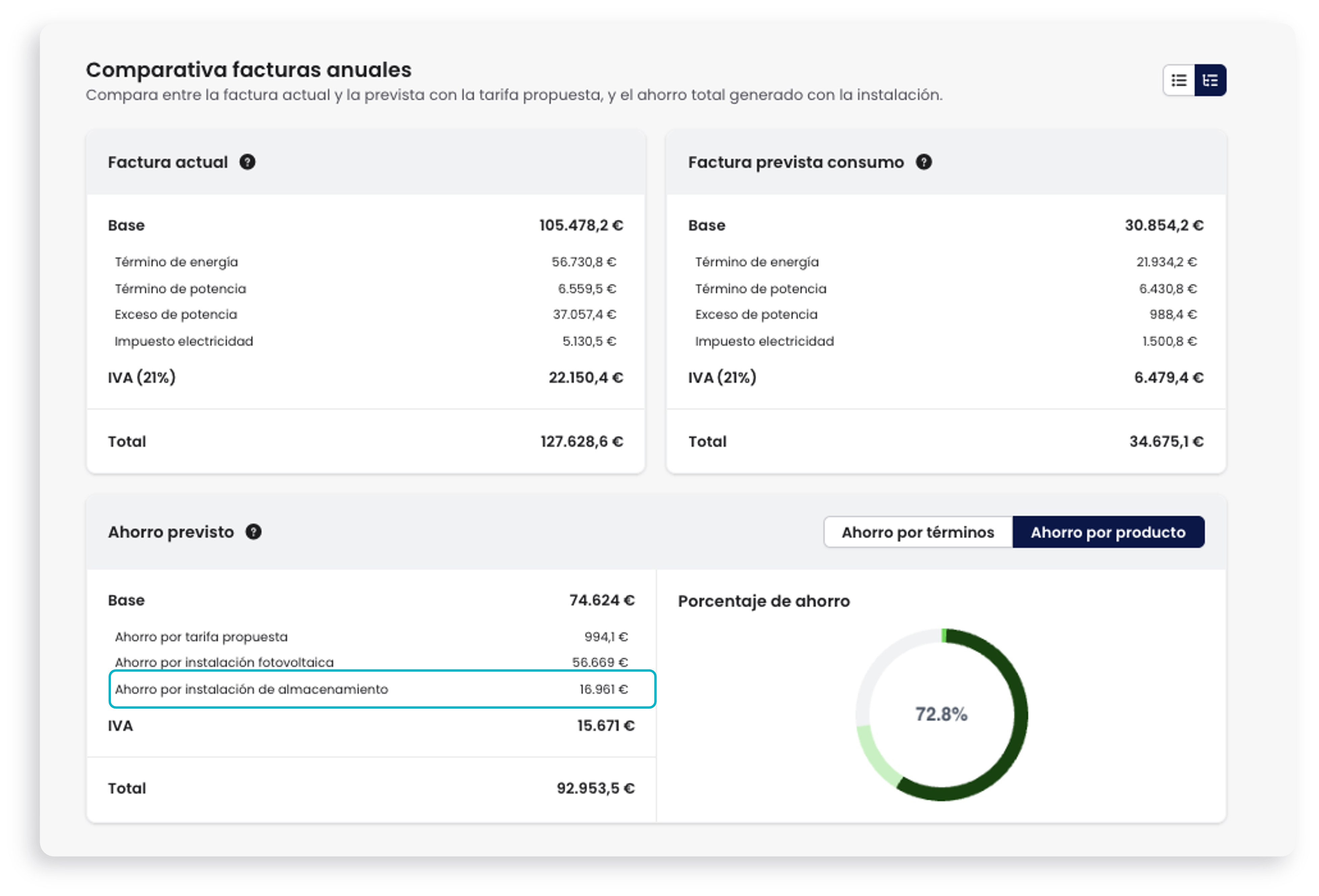Select the detailed breakdown view icon
Viewport: 1319px width, 896px height.
coord(1210,80)
